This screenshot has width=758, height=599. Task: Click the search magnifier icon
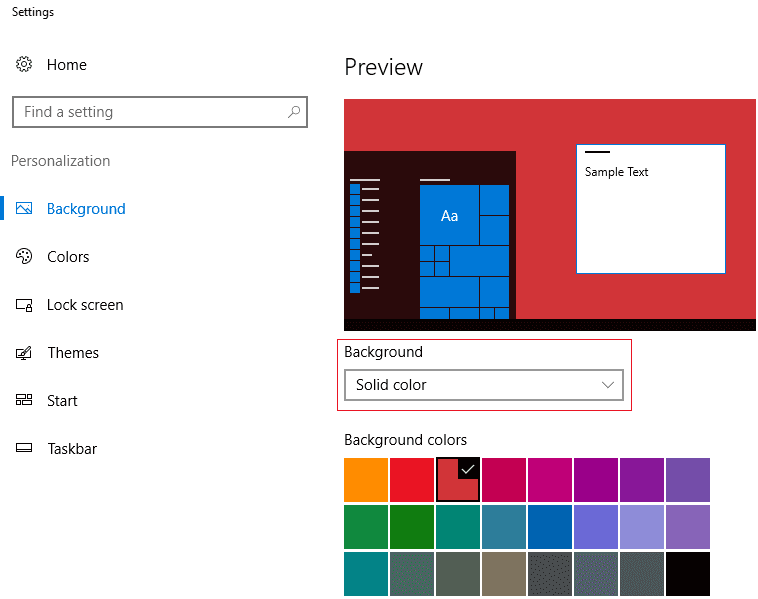tap(294, 112)
